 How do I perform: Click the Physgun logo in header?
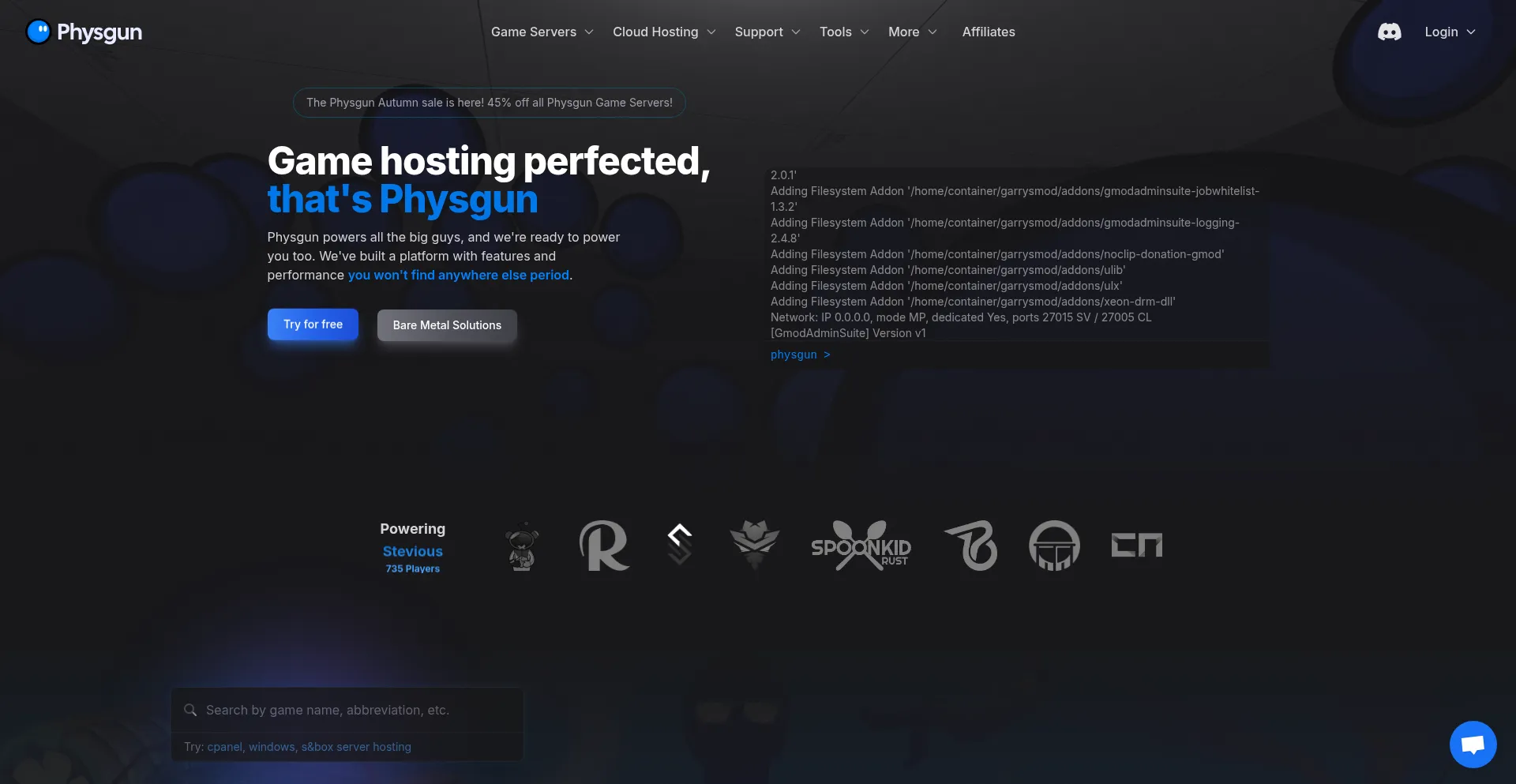coord(84,32)
